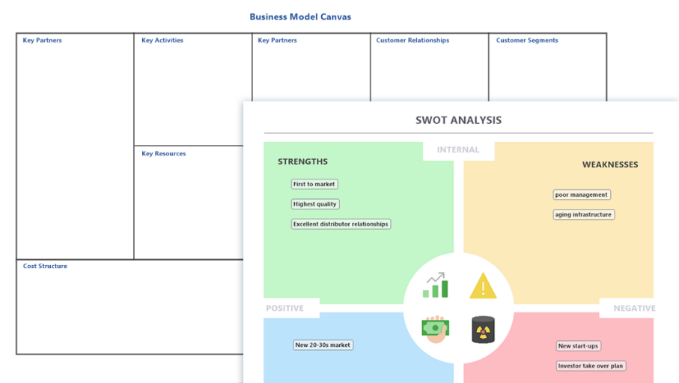Screen dimensions: 679x383
Task: Select the 'aging infrastructure' tag
Action: 583,214
